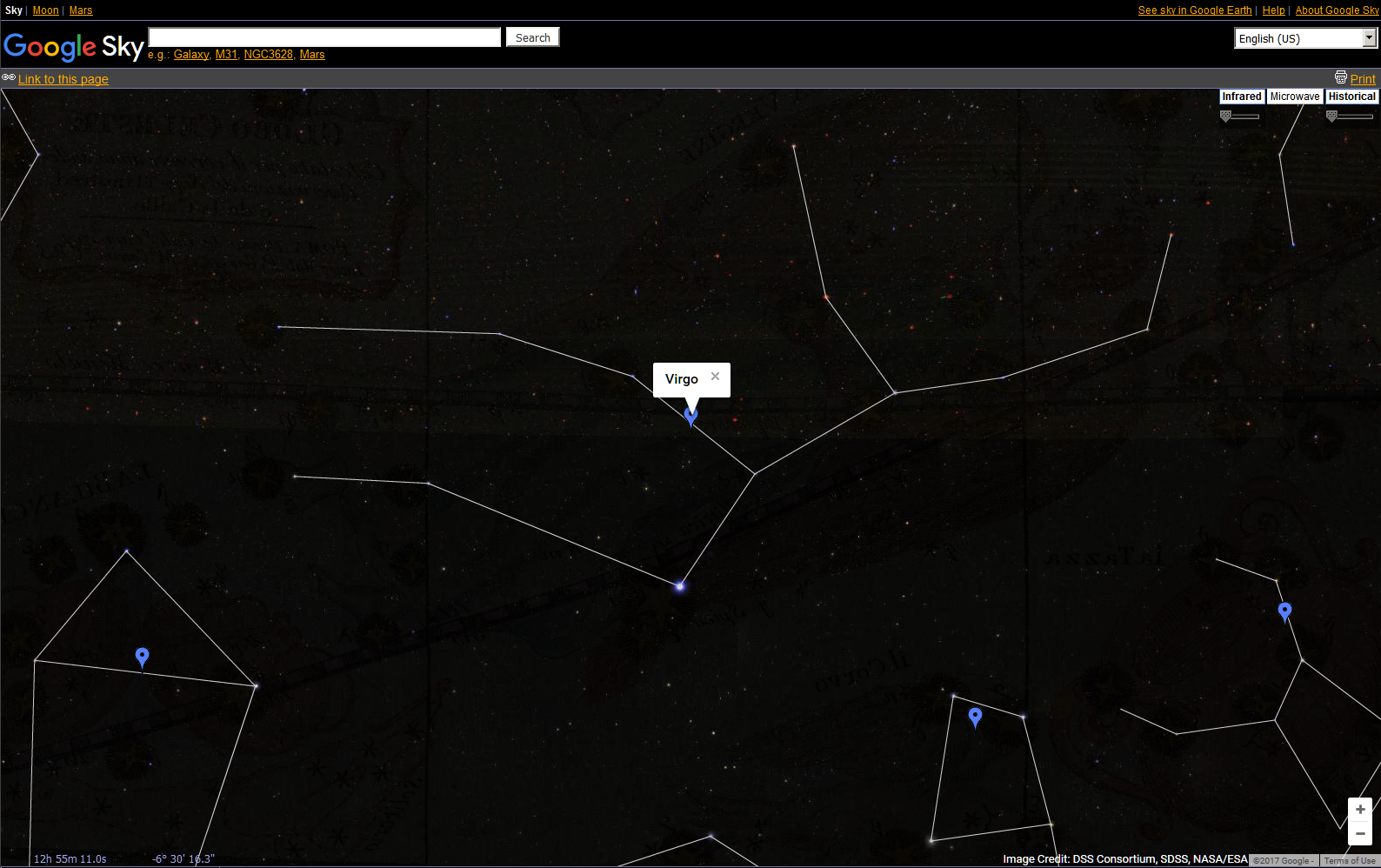This screenshot has height=868, width=1381.
Task: Click the chain link icon
Action: pos(9,77)
